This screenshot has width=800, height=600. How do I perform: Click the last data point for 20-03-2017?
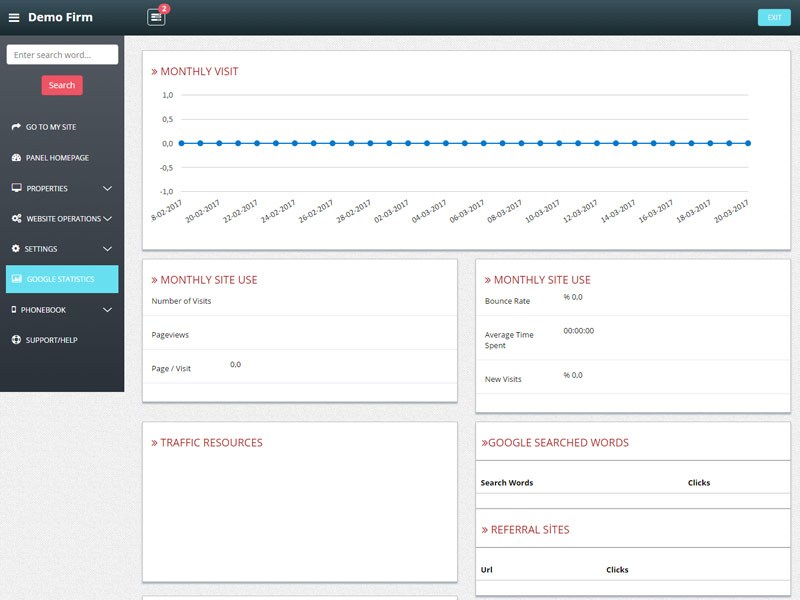pos(747,143)
